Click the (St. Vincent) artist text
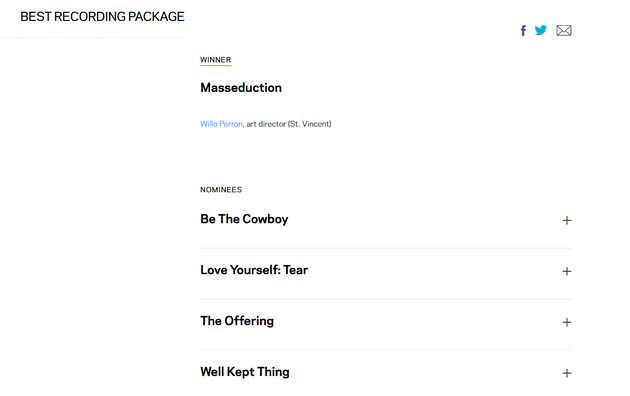630x396 pixels. coord(309,124)
